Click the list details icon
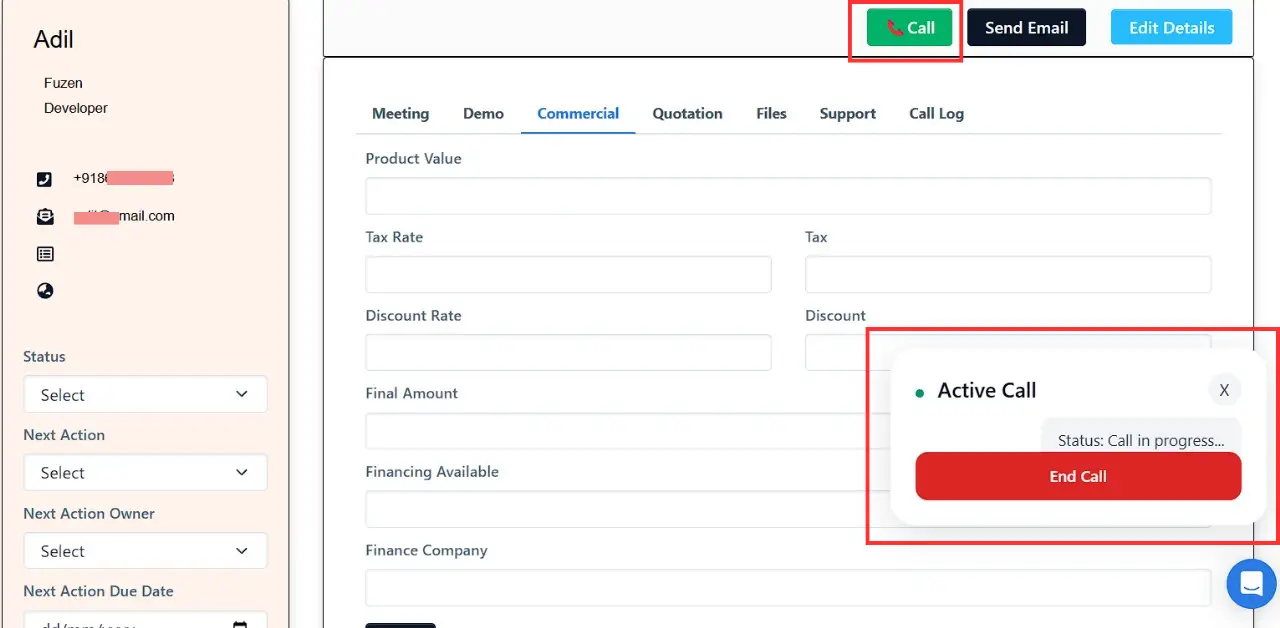This screenshot has height=628, width=1280. (45, 254)
